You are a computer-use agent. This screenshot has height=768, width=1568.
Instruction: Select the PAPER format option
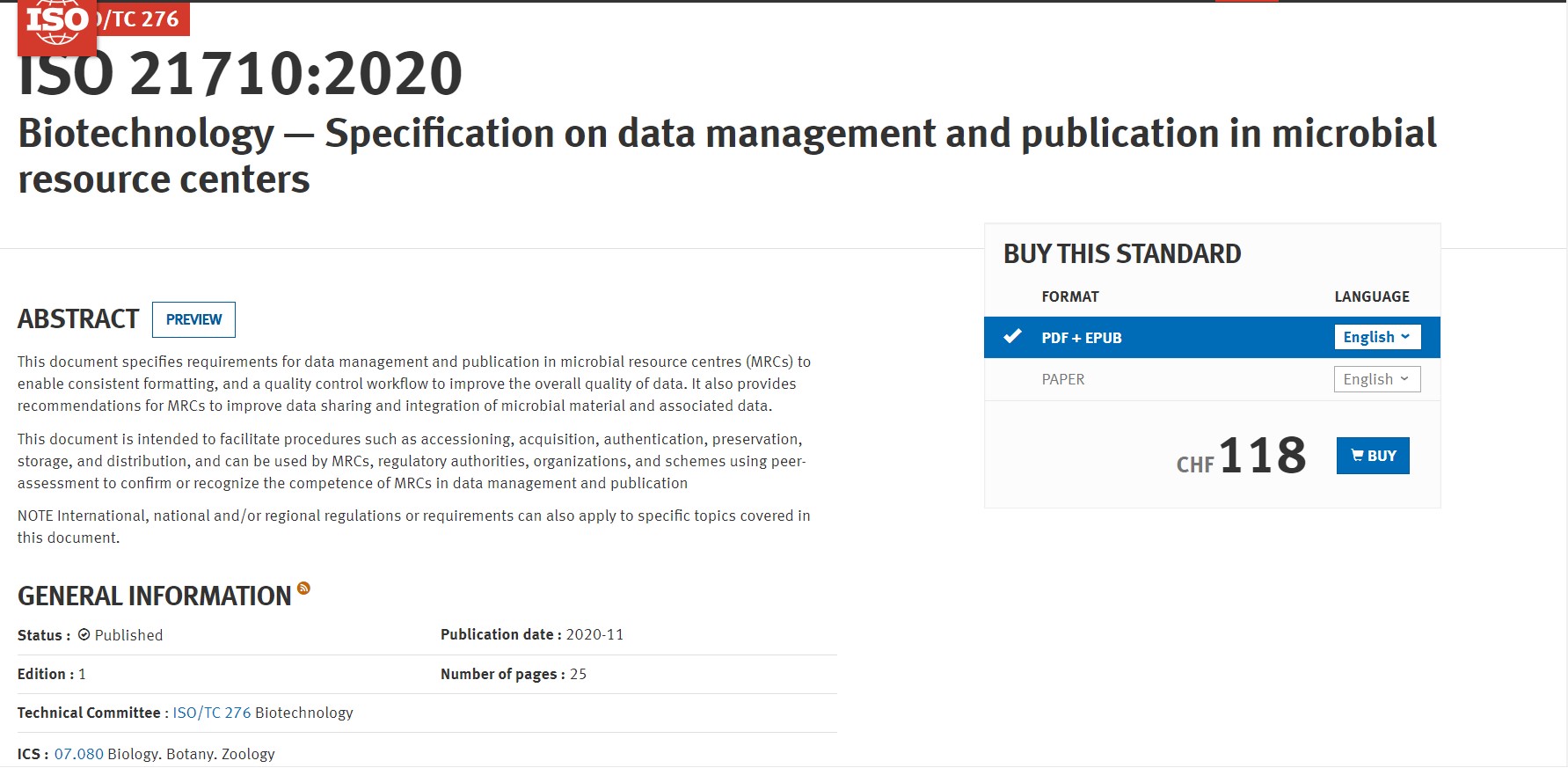[1062, 379]
